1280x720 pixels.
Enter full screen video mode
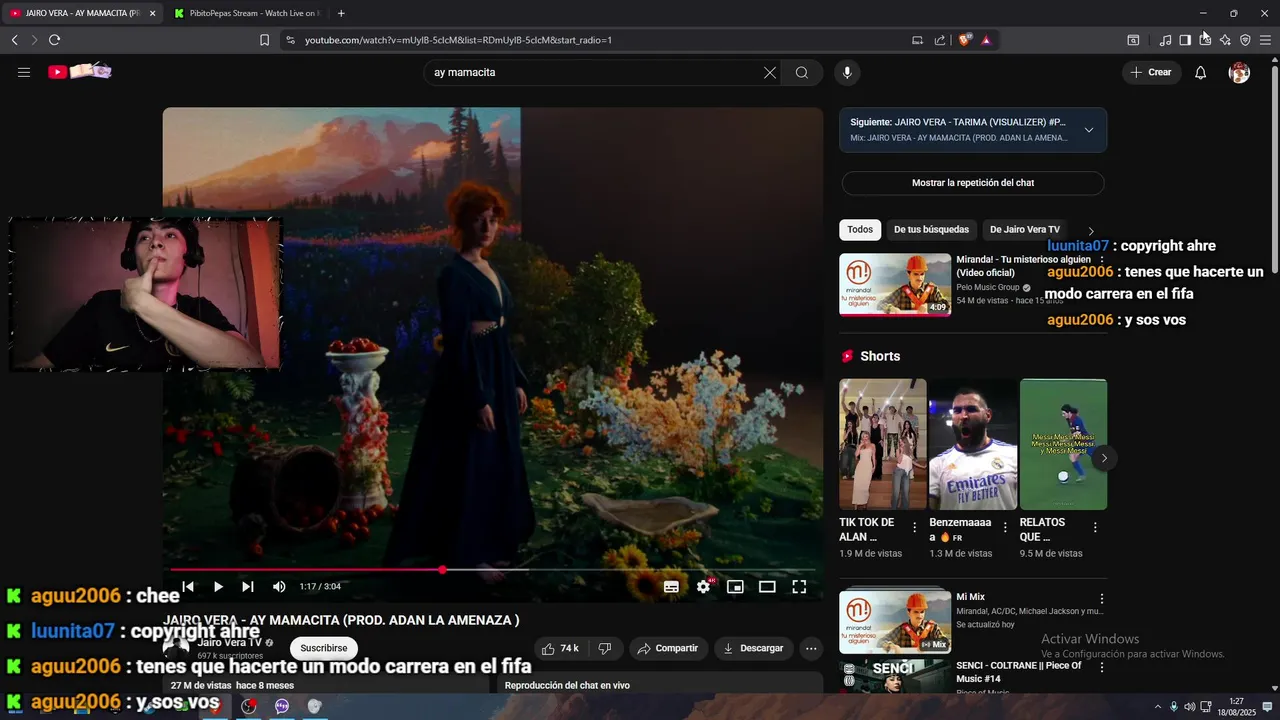(x=799, y=587)
